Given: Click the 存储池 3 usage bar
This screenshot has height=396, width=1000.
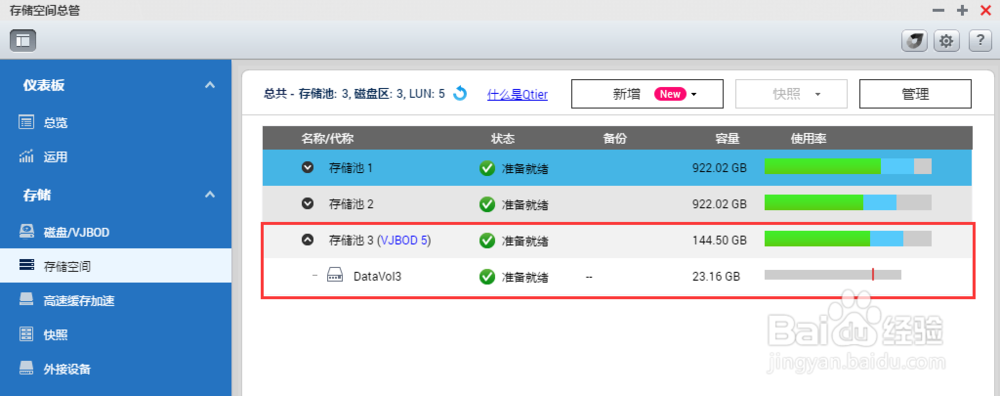Looking at the screenshot, I should [x=848, y=238].
